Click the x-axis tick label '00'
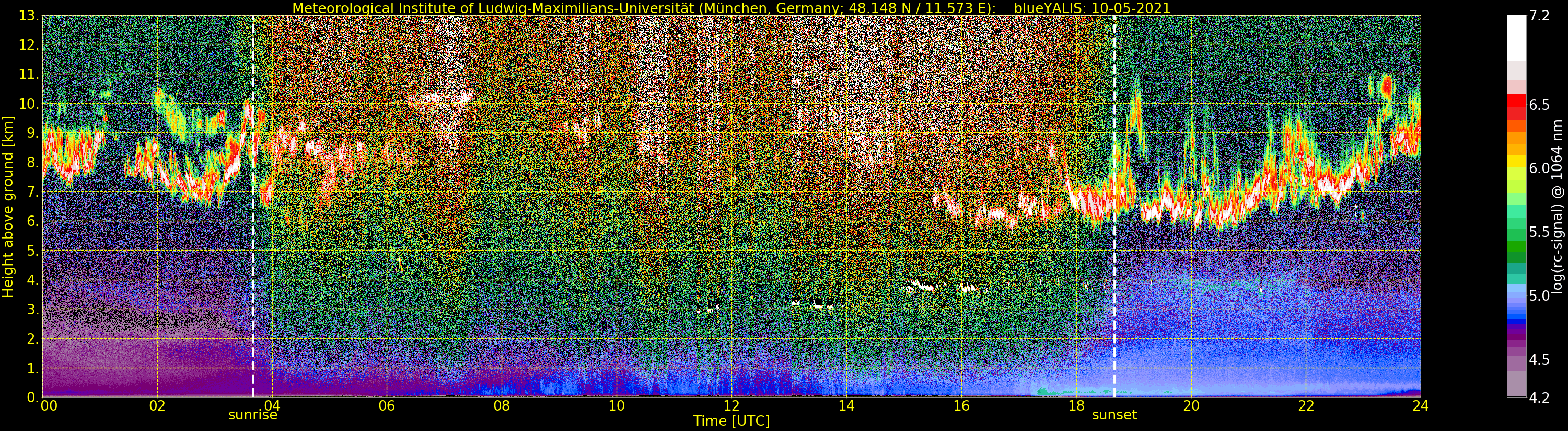This screenshot has height=431, width=1568. pos(49,406)
